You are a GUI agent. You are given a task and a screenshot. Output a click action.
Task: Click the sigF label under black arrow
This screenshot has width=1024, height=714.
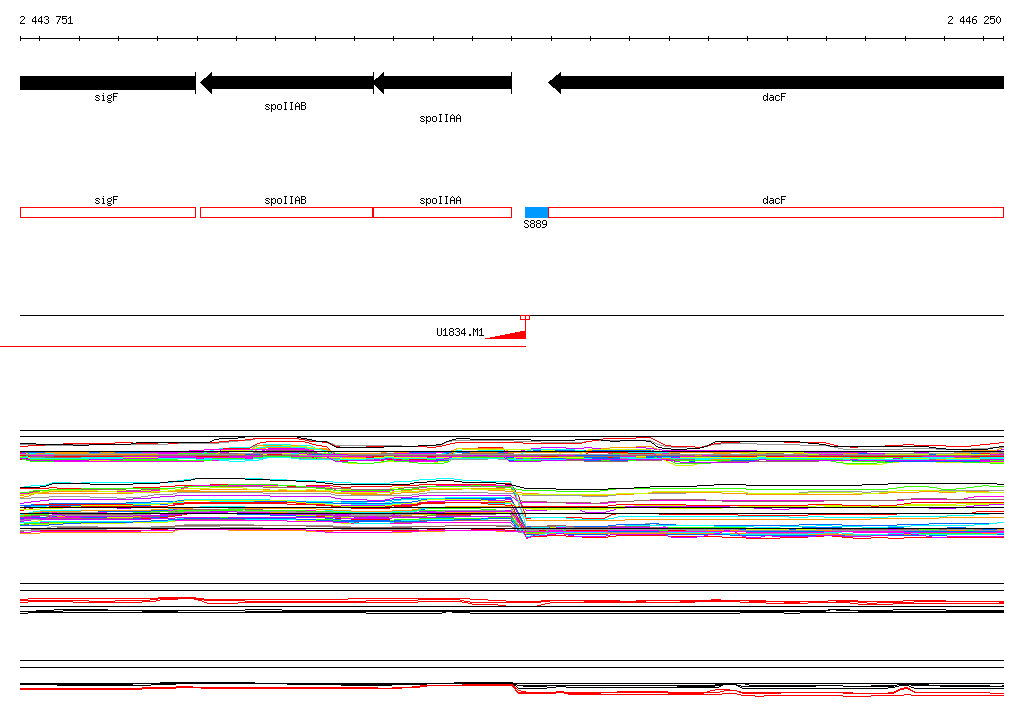[106, 97]
